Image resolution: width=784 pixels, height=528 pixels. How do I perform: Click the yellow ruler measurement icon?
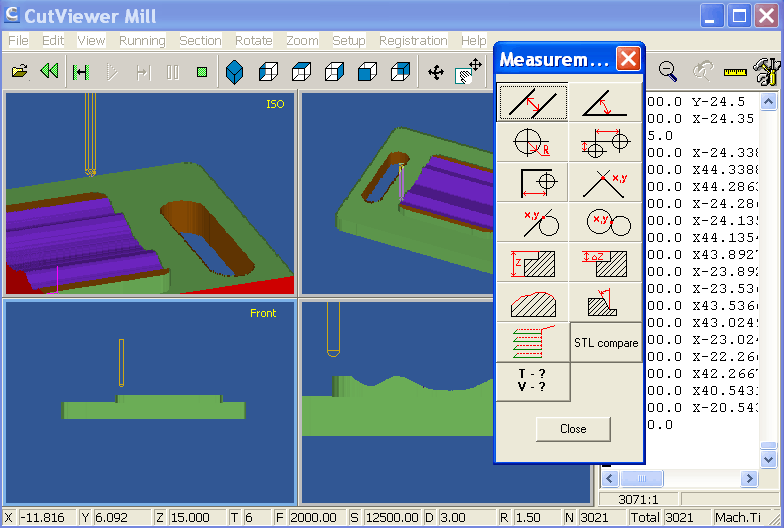pos(735,71)
